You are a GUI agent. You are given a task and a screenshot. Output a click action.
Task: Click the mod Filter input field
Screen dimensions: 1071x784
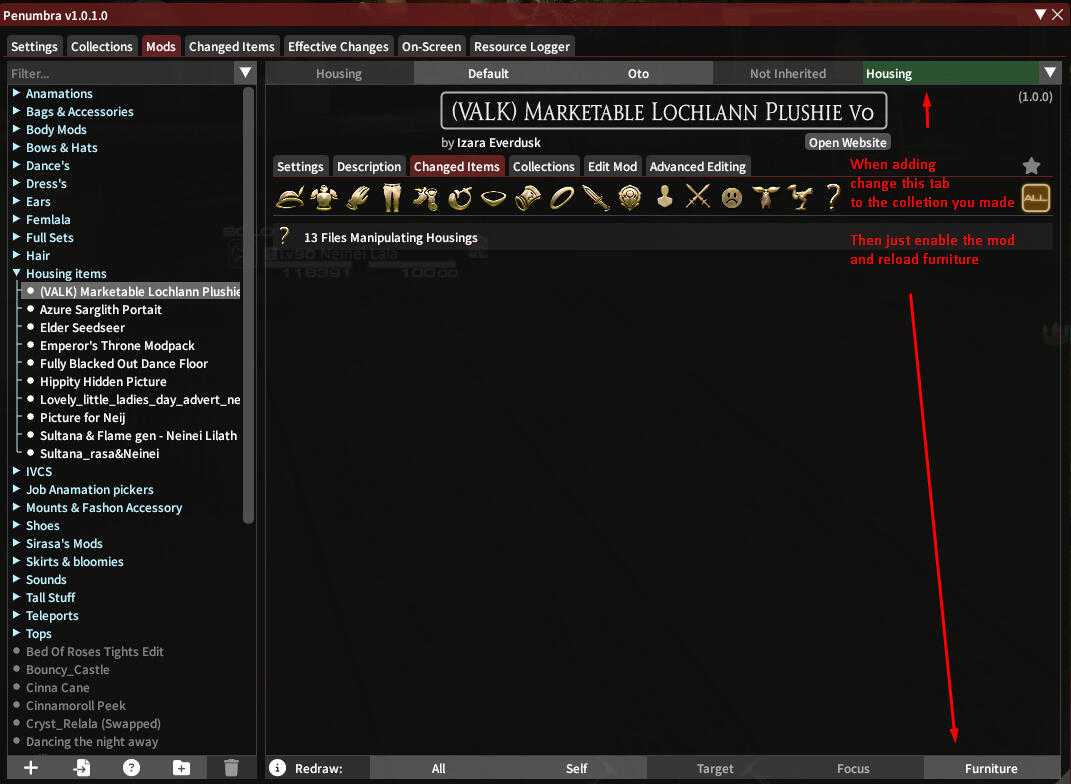[120, 73]
